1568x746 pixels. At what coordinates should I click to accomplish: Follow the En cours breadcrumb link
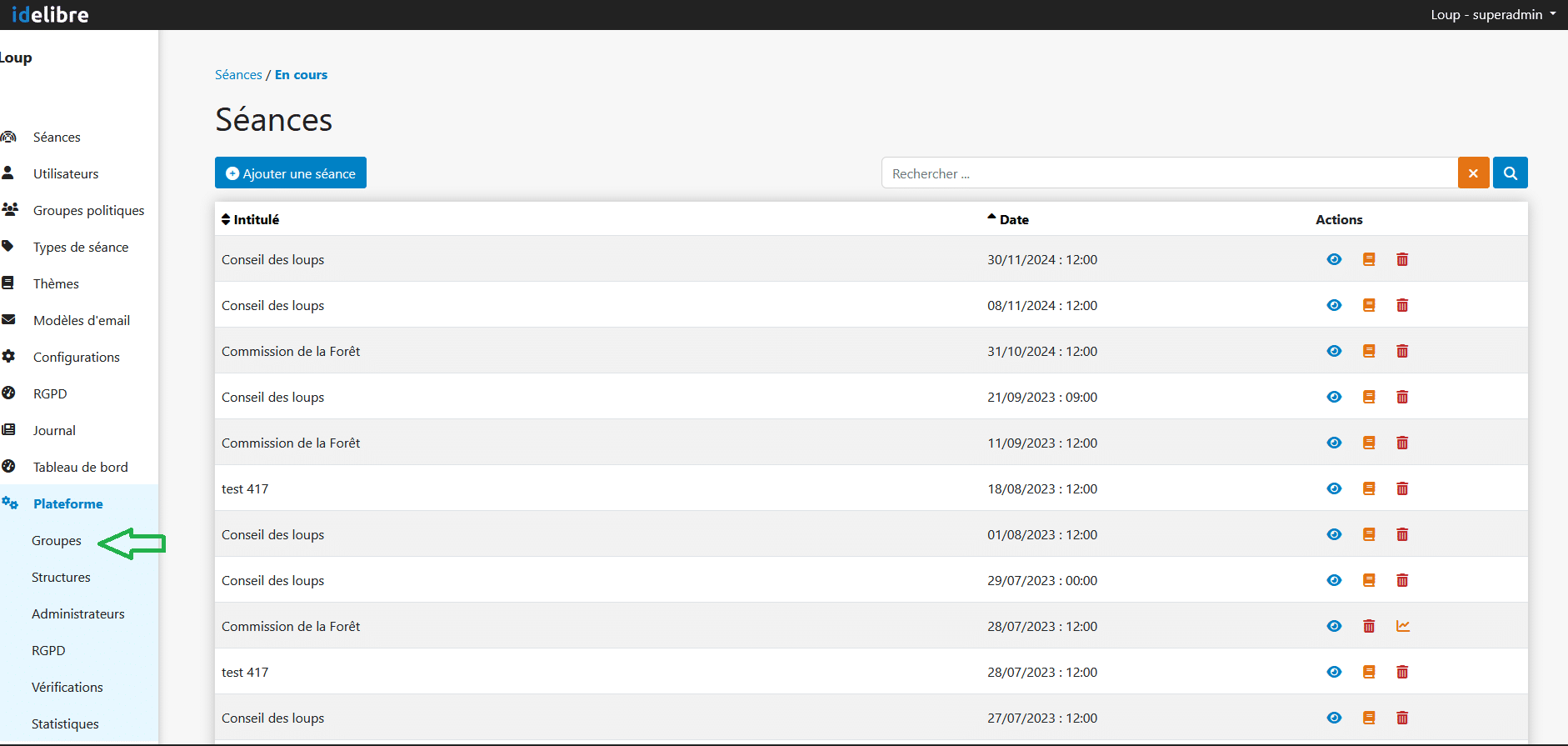301,74
